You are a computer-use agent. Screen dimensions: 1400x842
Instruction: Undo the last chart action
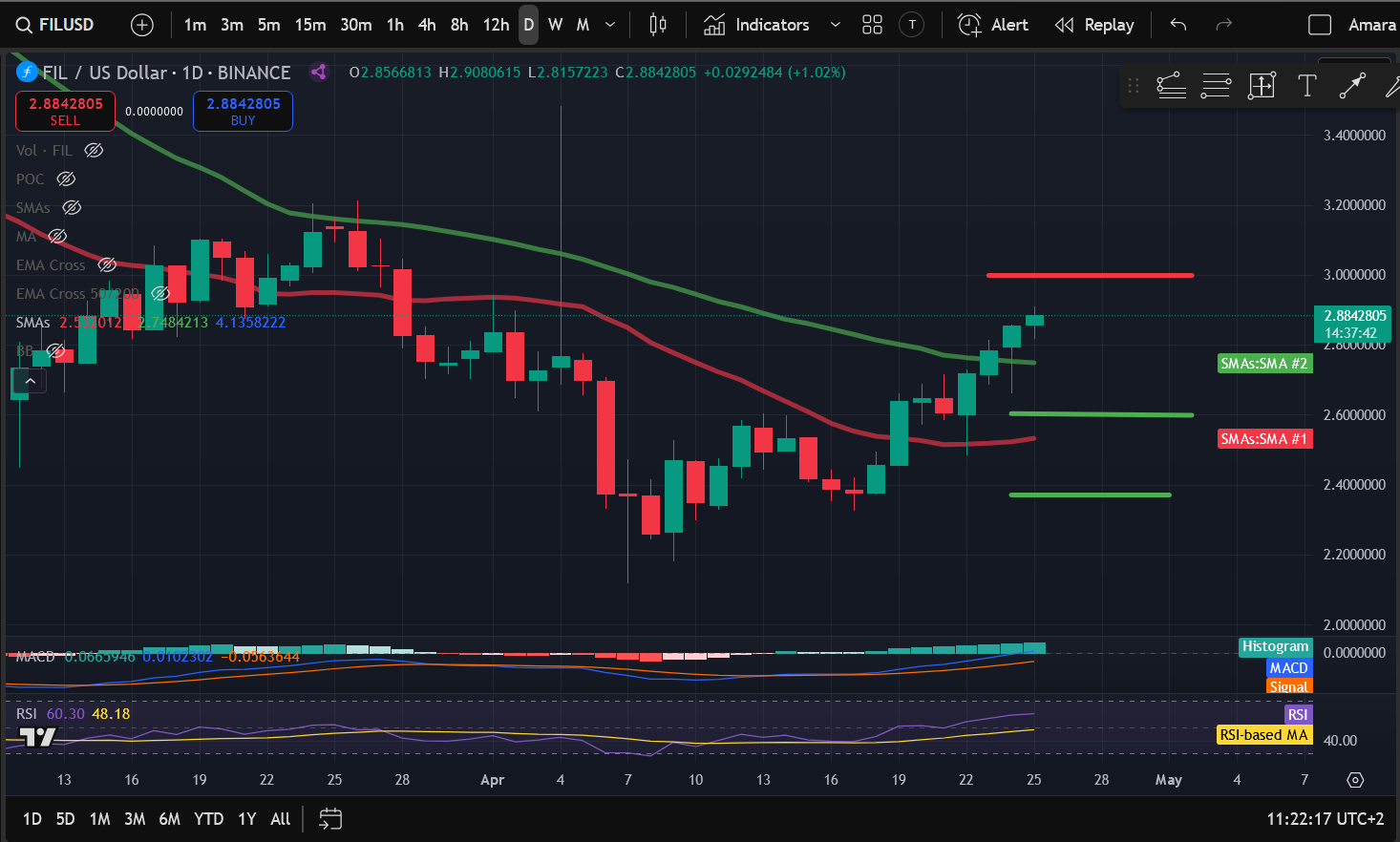pos(1178,25)
